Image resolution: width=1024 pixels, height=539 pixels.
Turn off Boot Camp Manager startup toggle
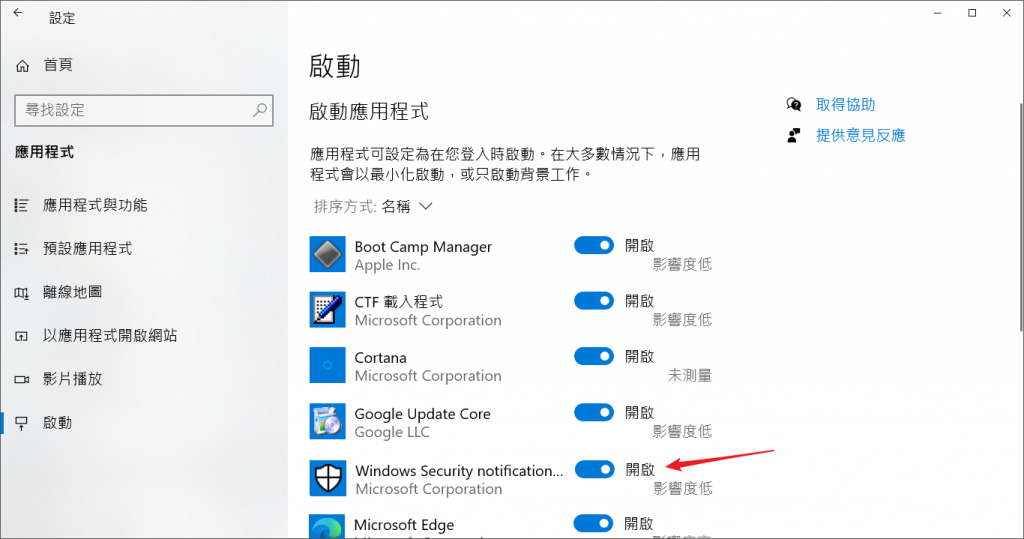coord(594,246)
